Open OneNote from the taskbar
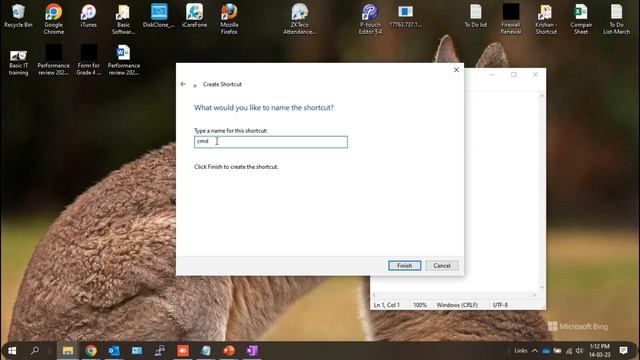 point(252,351)
